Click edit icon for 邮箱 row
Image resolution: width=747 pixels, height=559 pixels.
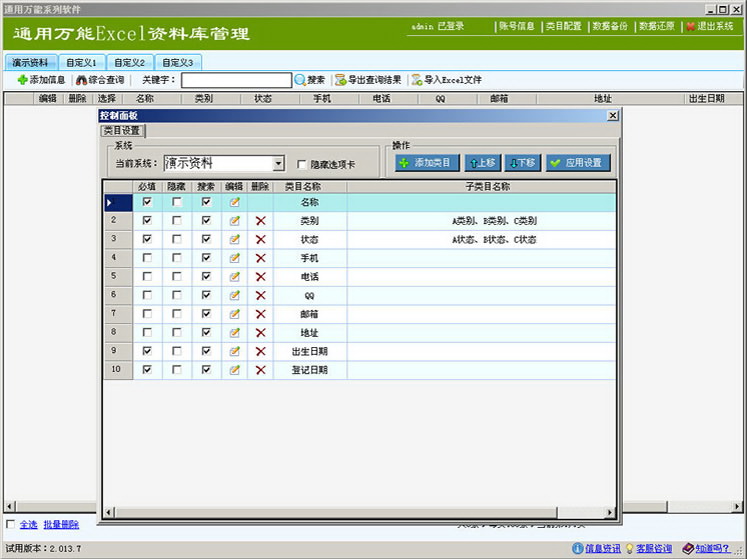coord(234,314)
